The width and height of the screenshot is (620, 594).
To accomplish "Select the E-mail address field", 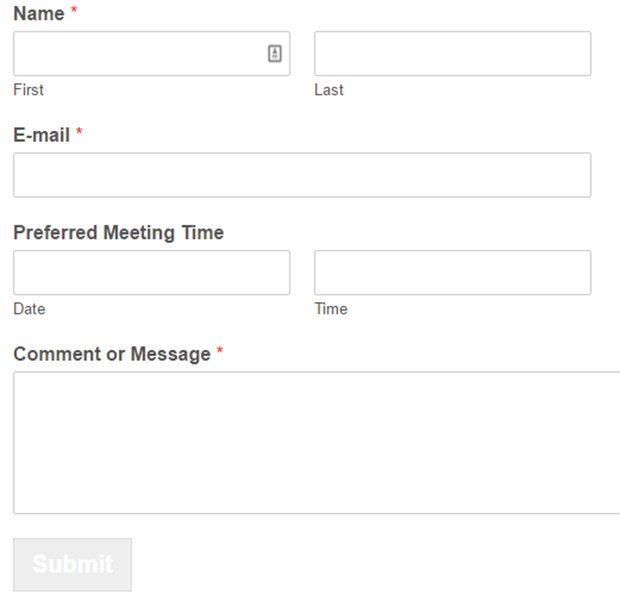I will coord(302,175).
